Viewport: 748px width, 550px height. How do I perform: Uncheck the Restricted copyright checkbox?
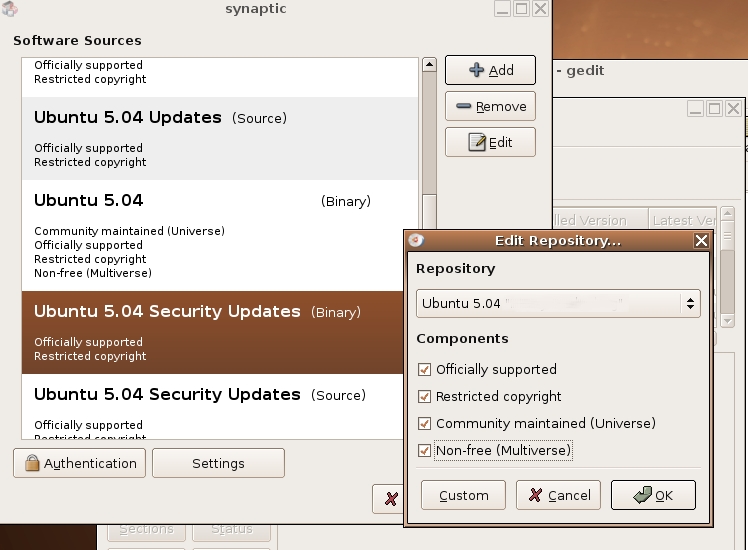click(x=425, y=396)
